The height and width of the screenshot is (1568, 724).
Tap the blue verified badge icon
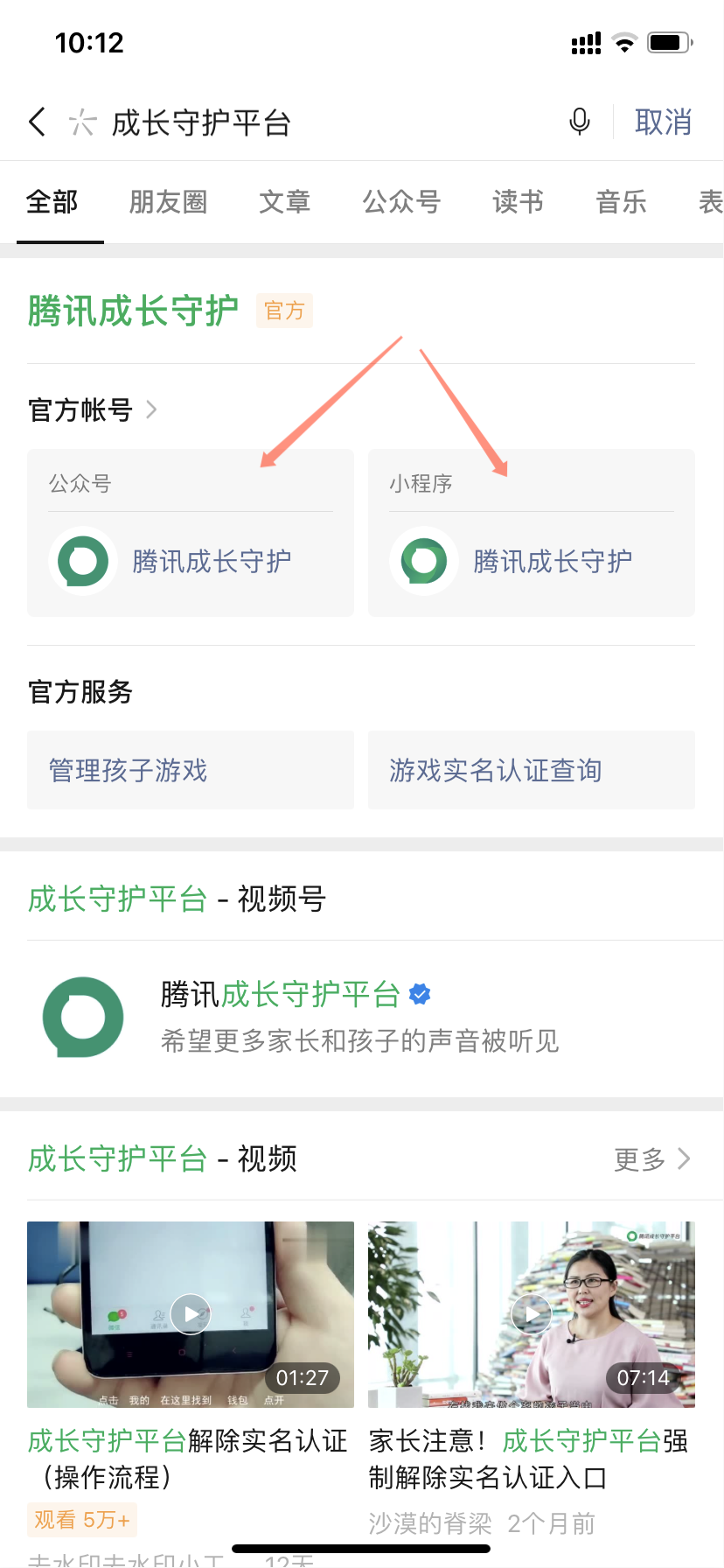tap(420, 994)
